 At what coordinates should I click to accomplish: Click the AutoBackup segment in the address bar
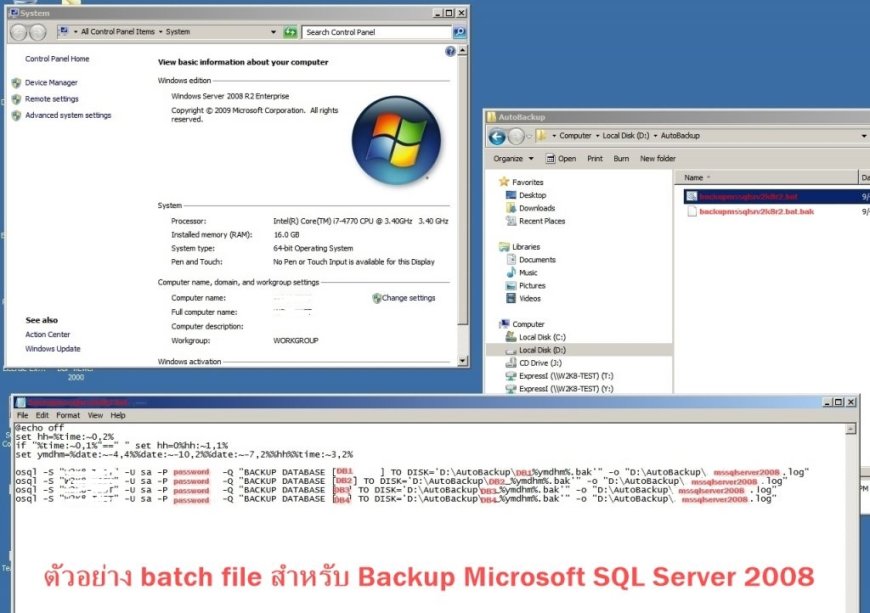coord(680,136)
